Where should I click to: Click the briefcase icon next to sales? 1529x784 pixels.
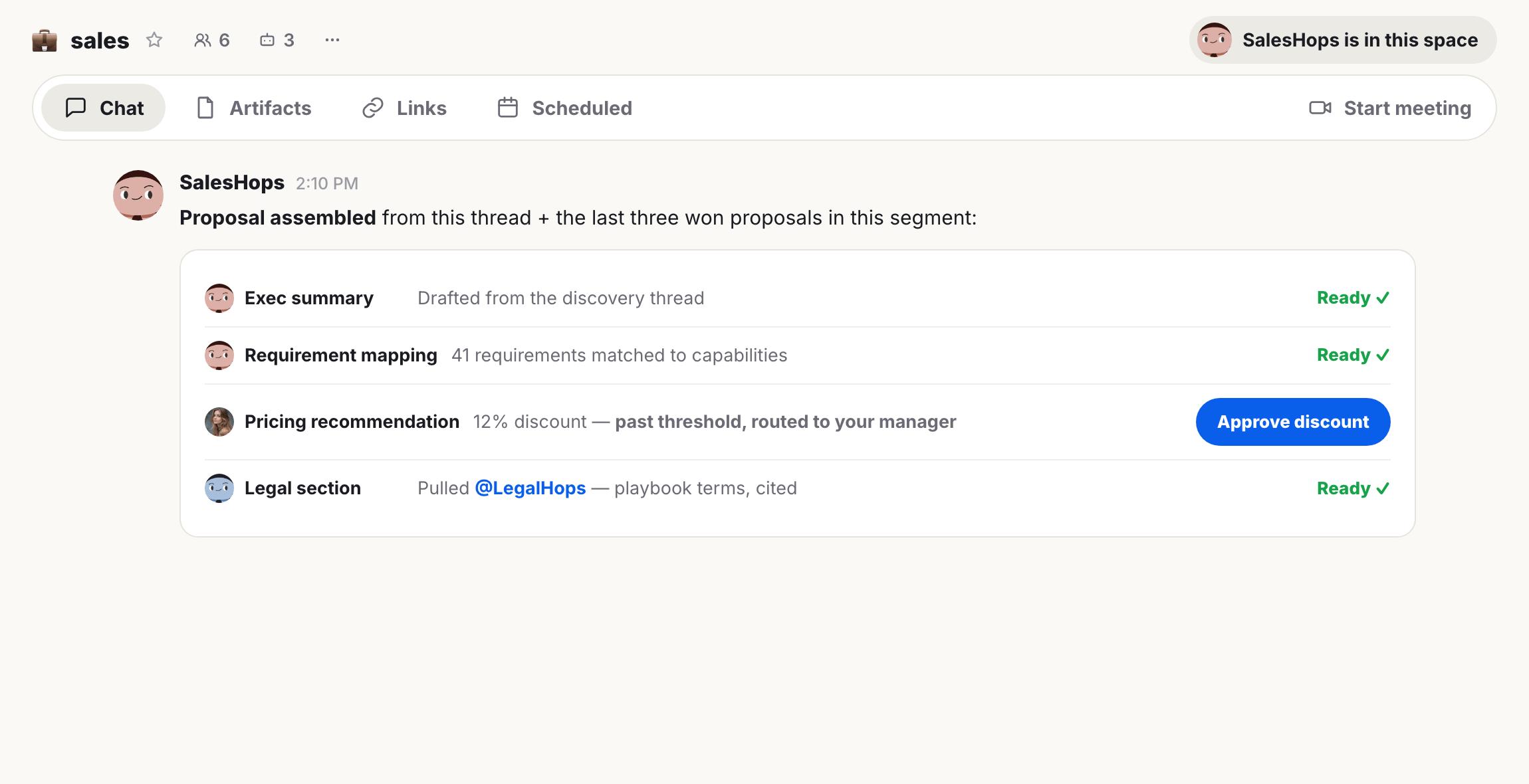(x=45, y=41)
